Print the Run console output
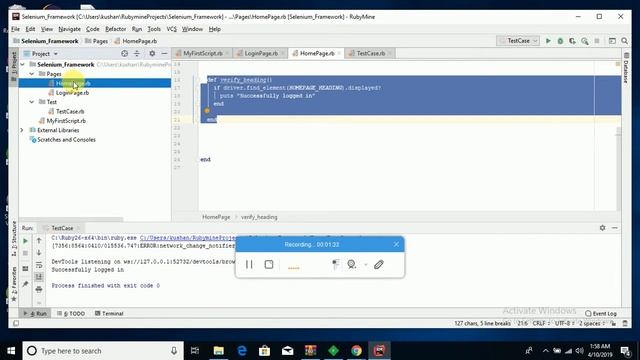The width and height of the screenshot is (640, 360). (x=39, y=289)
